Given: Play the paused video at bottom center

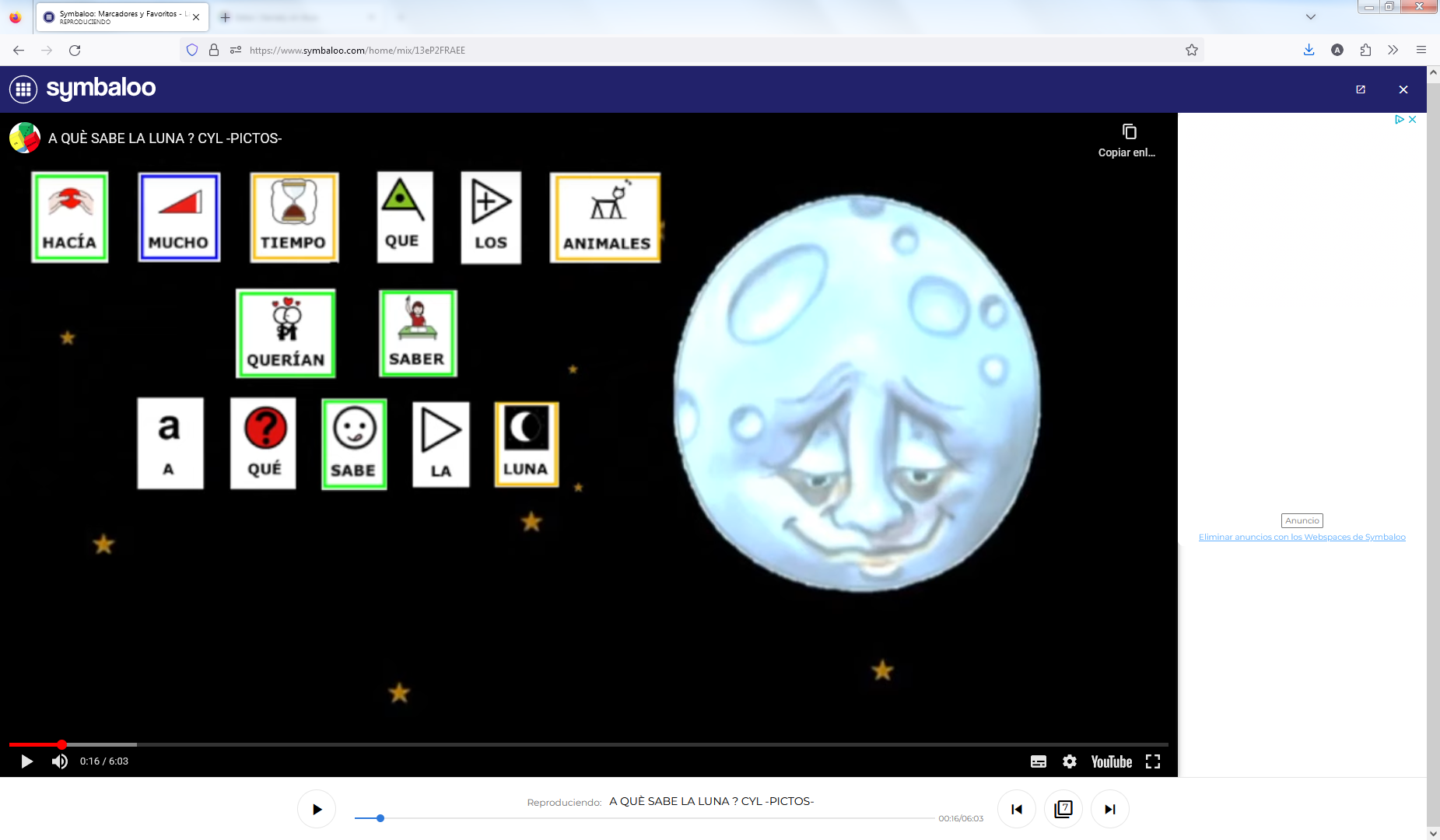Looking at the screenshot, I should (316, 809).
